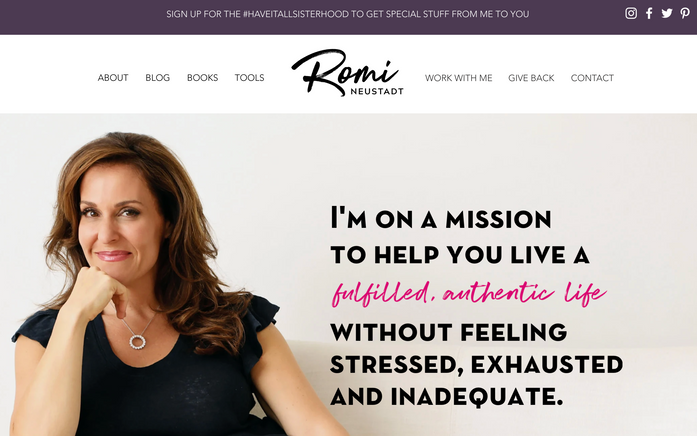Open the Books menu item
Screen dimensions: 697x436
pyautogui.click(x=202, y=78)
